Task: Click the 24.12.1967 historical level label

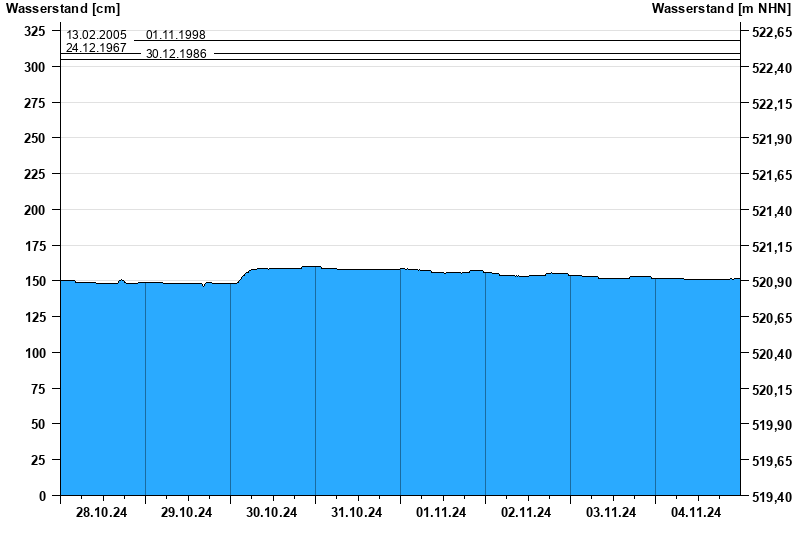Action: [x=96, y=47]
